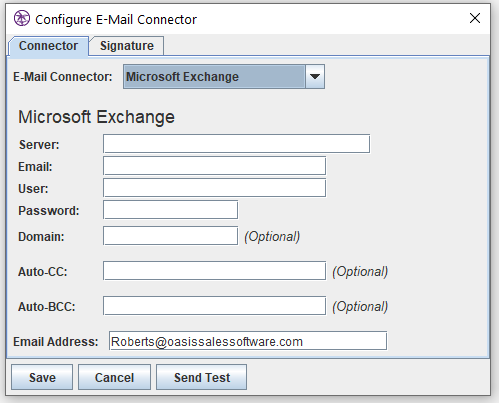Focus the Email input field
Screen dimensions: 499x403
coord(214,166)
